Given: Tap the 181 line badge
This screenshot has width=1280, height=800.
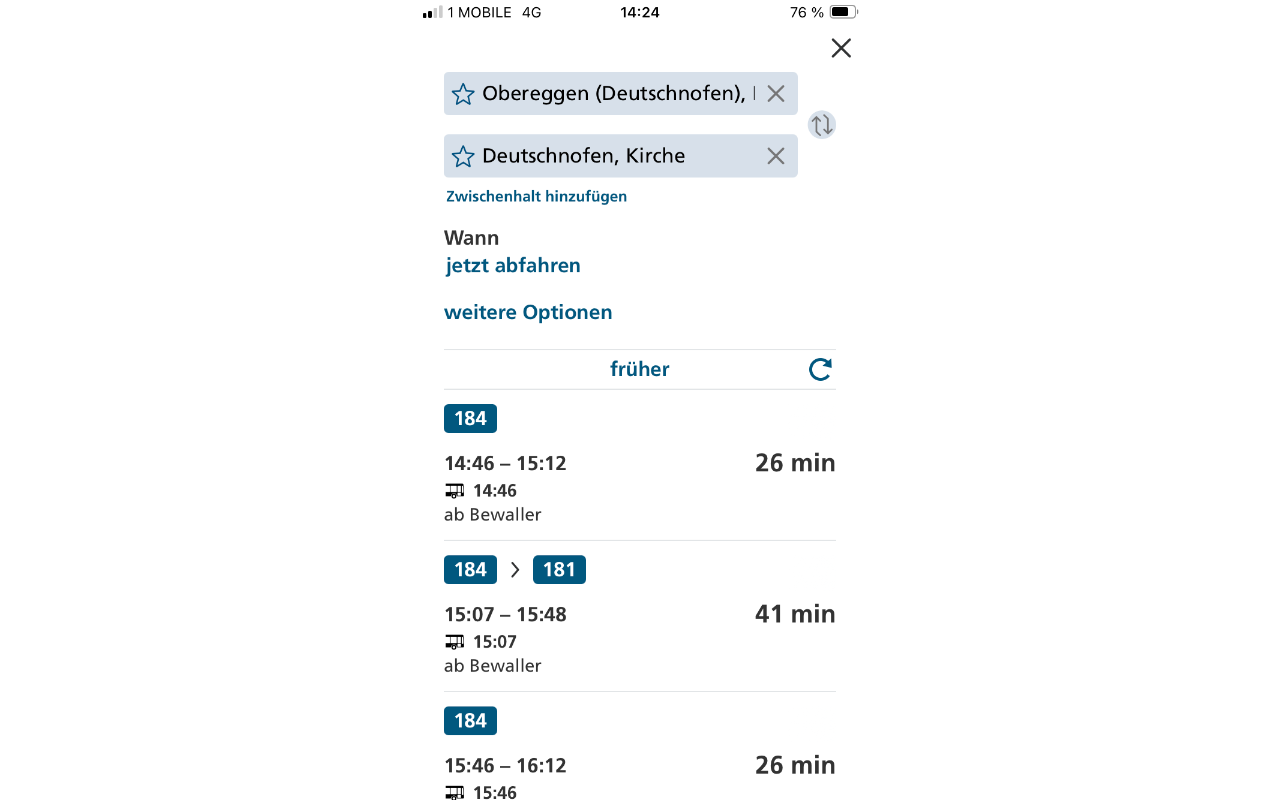Looking at the screenshot, I should coord(559,570).
